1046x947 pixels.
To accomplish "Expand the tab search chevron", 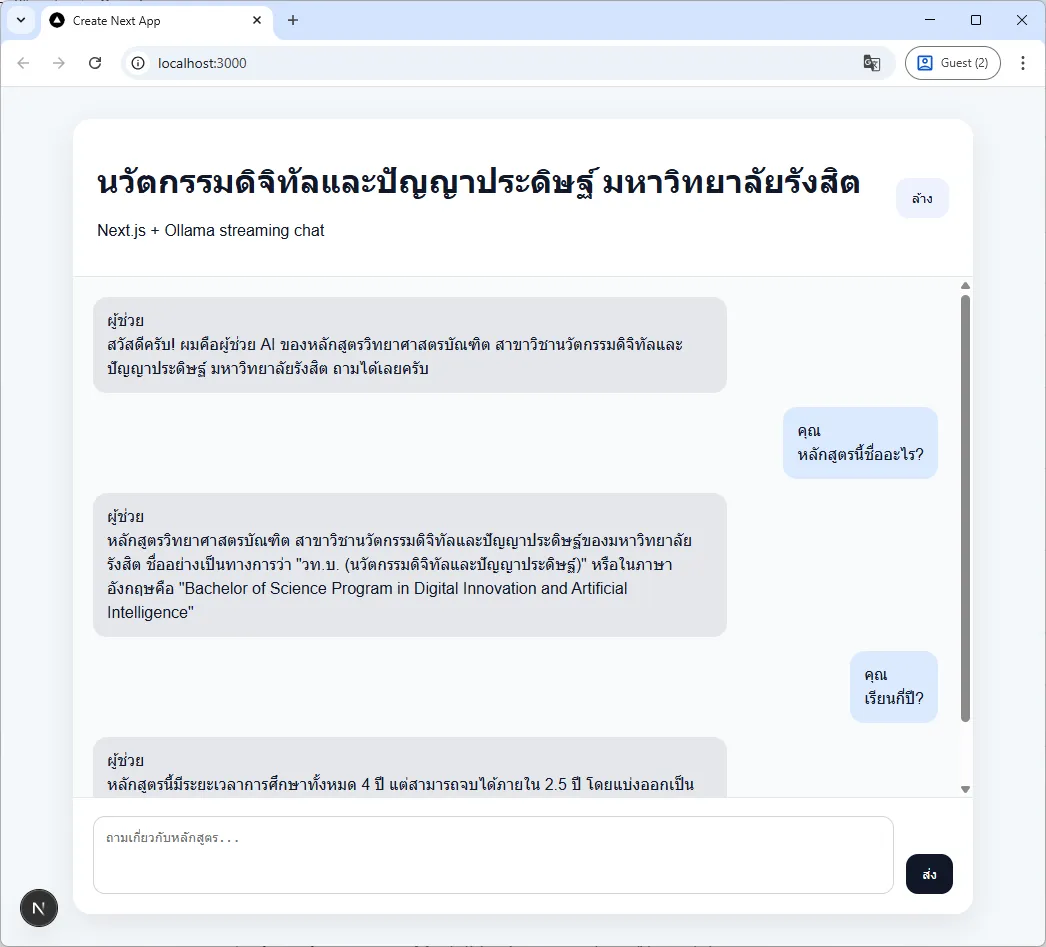I will 21,20.
